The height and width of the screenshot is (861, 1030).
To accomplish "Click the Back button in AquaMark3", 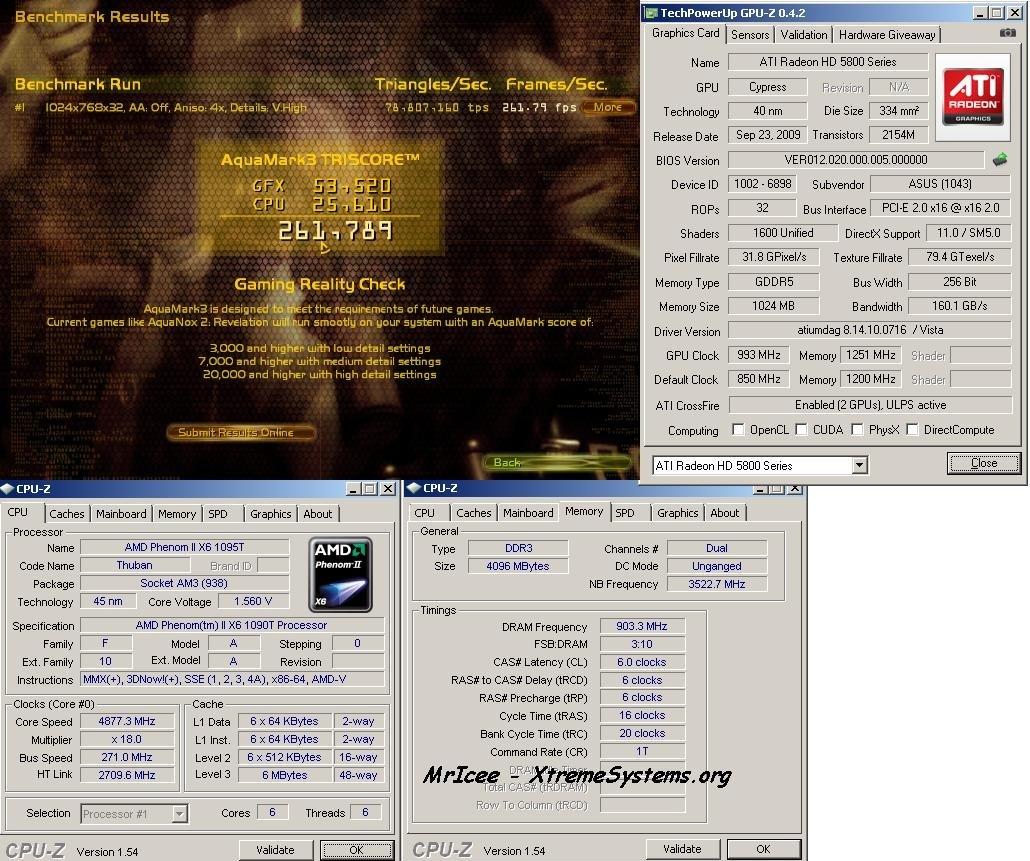I will 558,462.
